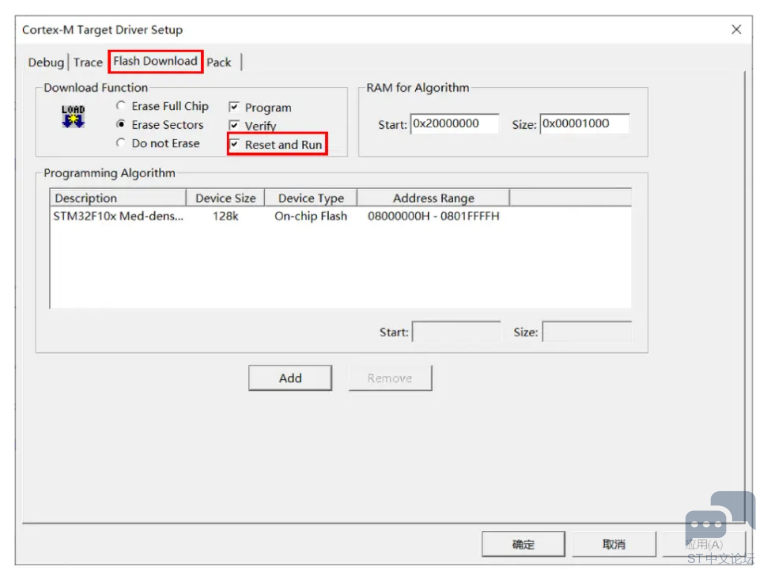Viewport: 764px width, 574px height.
Task: Select the Do not Erase option
Action: click(122, 143)
